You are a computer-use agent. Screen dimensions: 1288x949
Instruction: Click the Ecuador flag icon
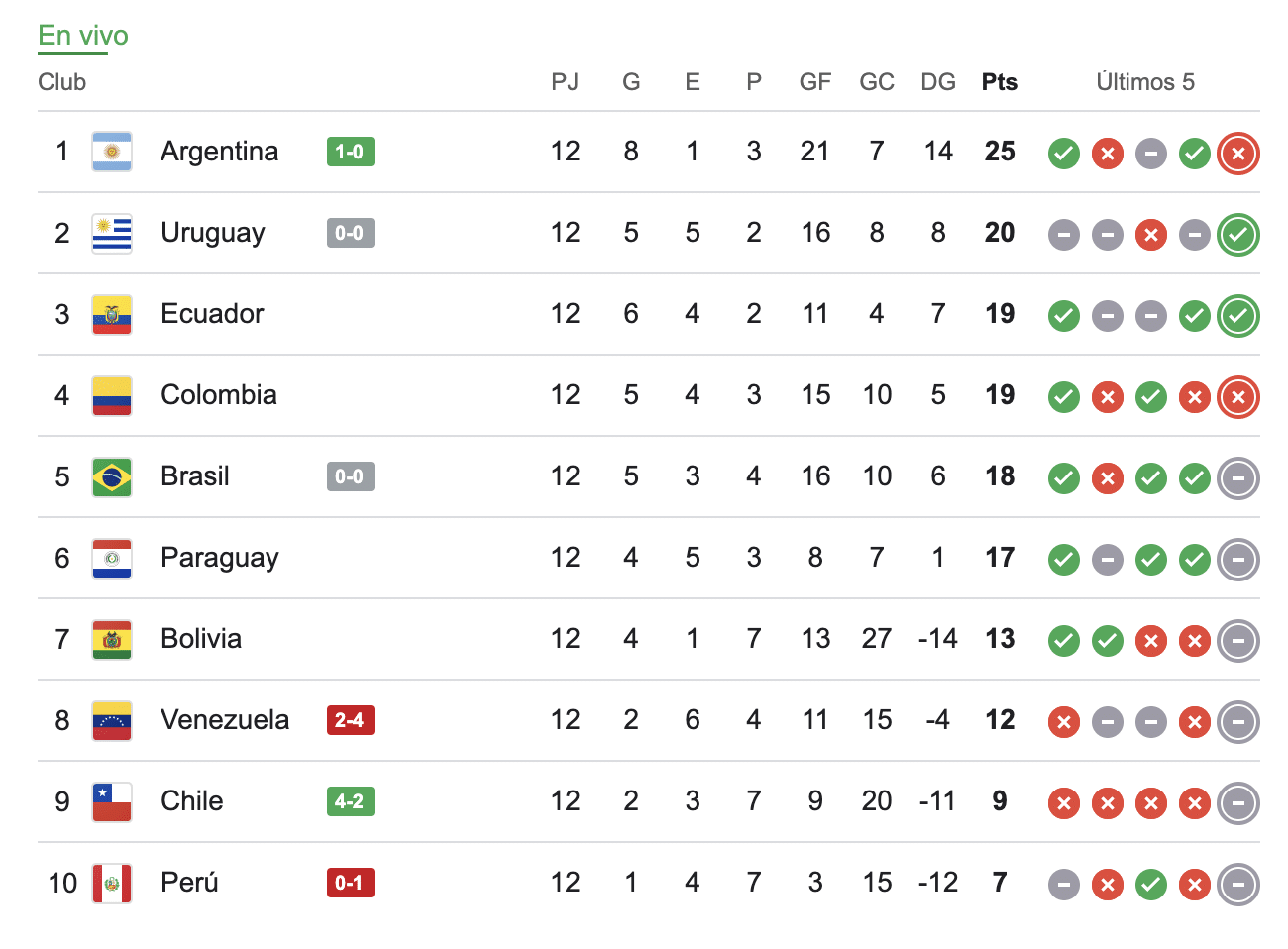(x=112, y=314)
